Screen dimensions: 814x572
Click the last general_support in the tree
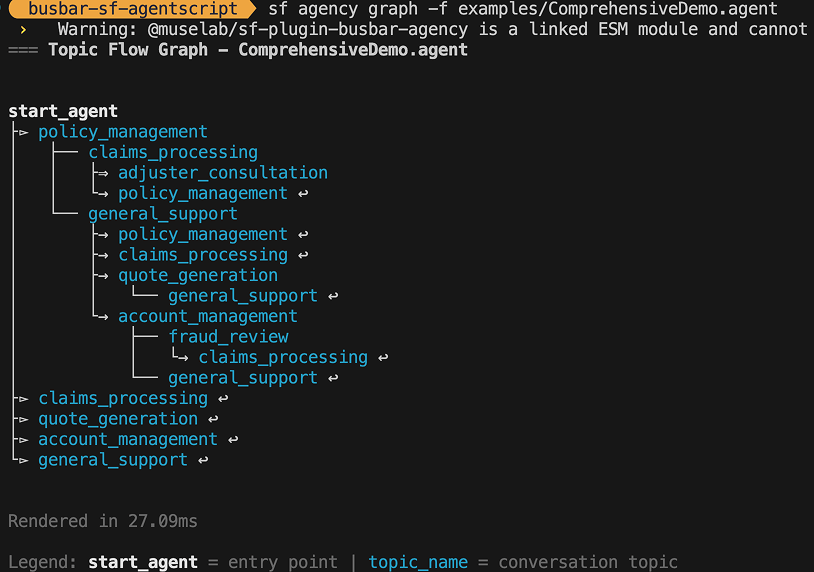point(113,460)
